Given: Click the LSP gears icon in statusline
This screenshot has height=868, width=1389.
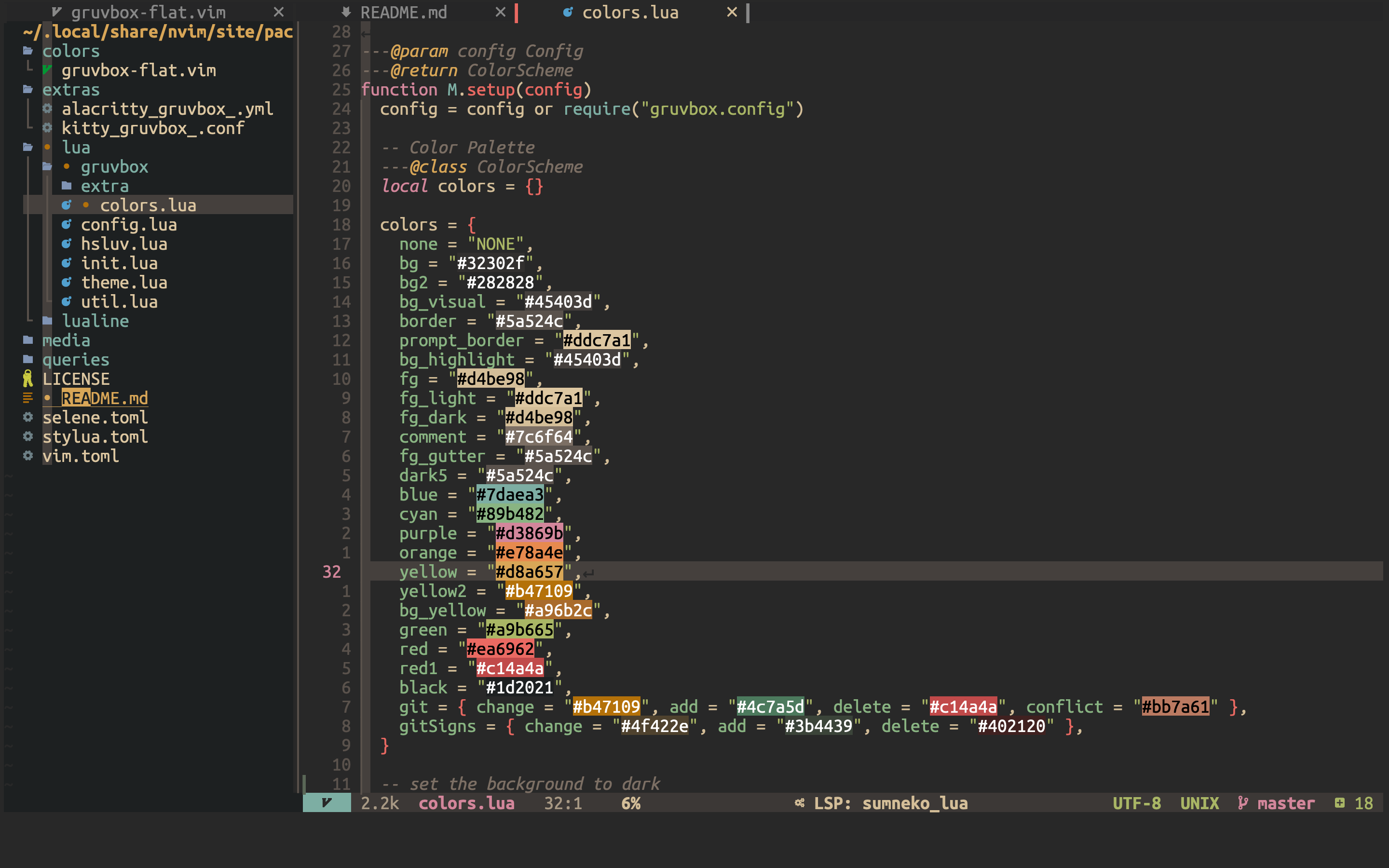Looking at the screenshot, I should click(x=800, y=803).
